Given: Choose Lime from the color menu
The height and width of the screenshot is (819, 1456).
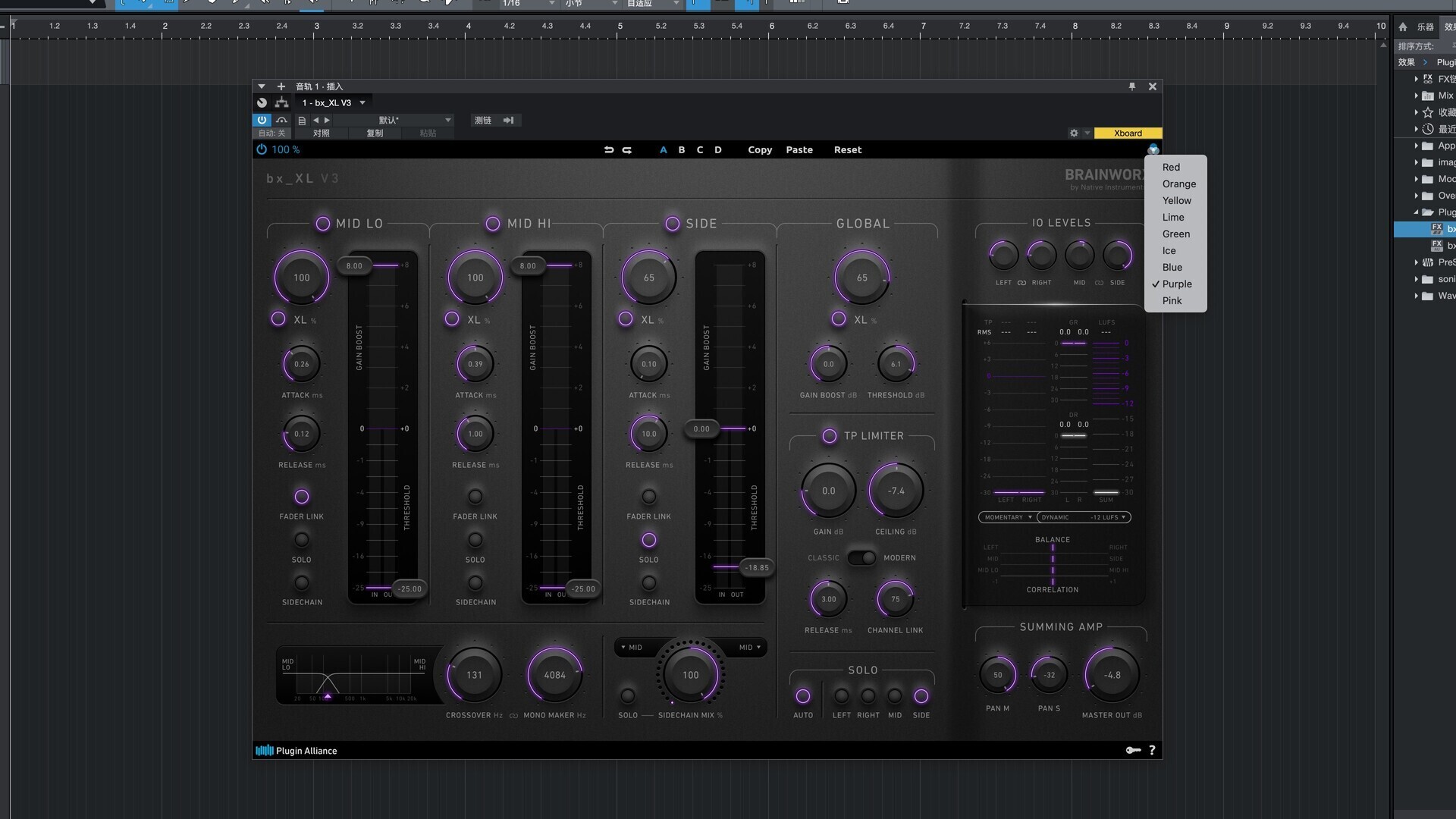Looking at the screenshot, I should 1175,218.
